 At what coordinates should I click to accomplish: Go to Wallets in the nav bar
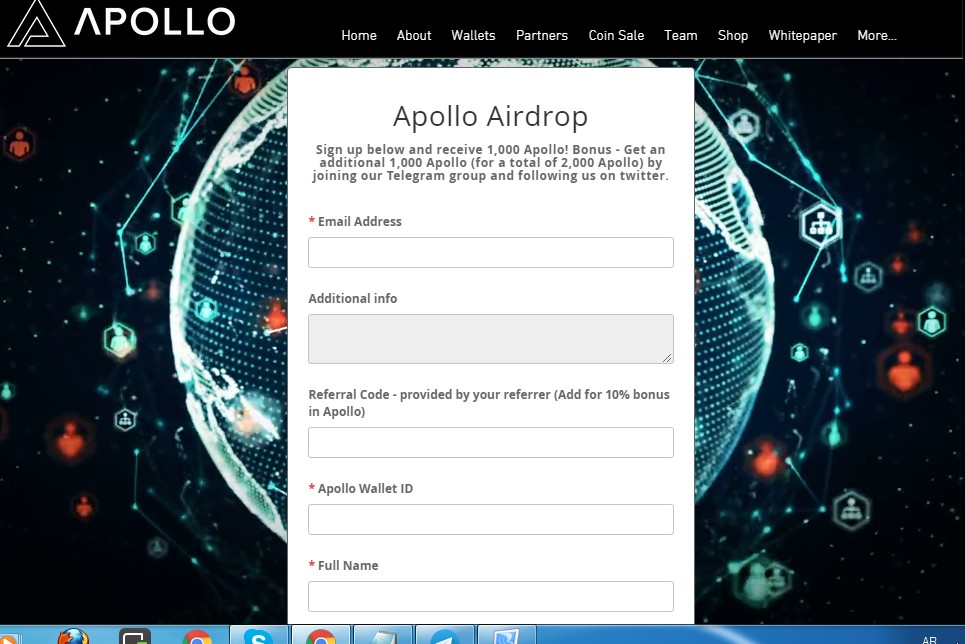[x=473, y=36]
